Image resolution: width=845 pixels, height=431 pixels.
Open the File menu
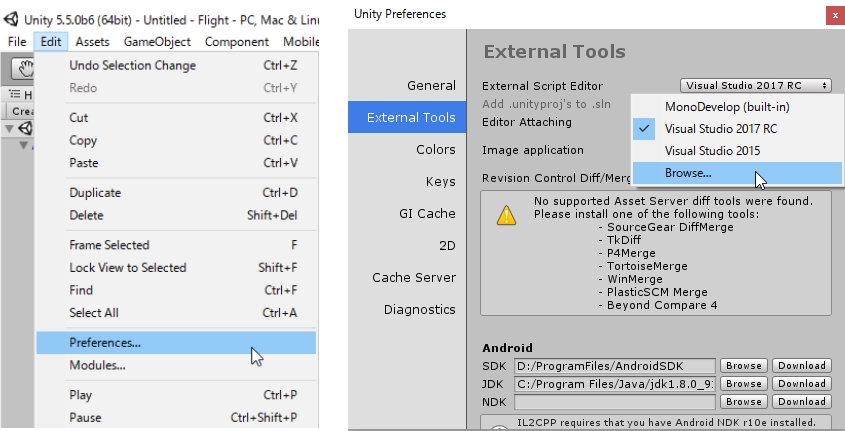pyautogui.click(x=17, y=41)
